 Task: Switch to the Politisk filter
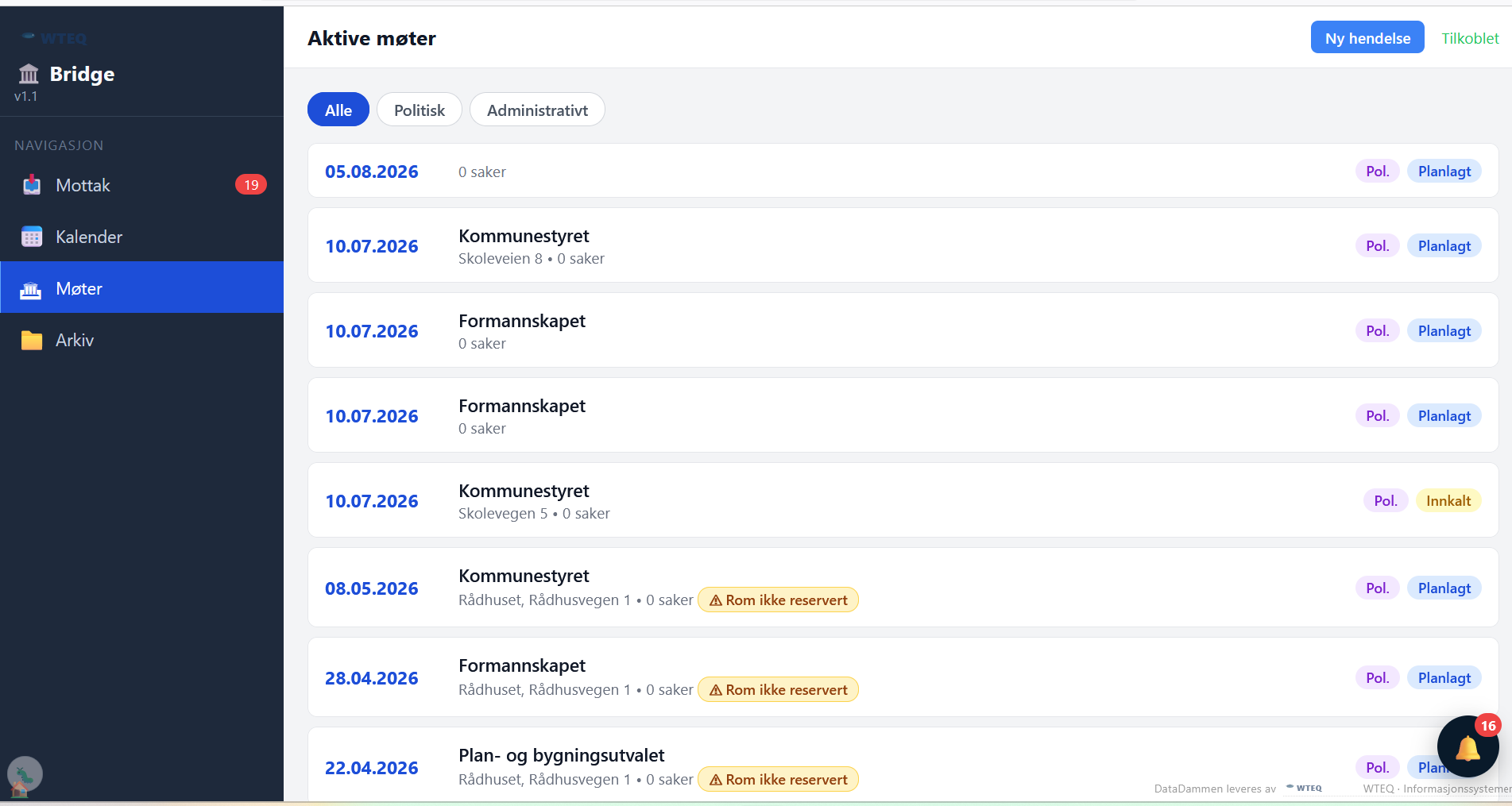(x=420, y=110)
